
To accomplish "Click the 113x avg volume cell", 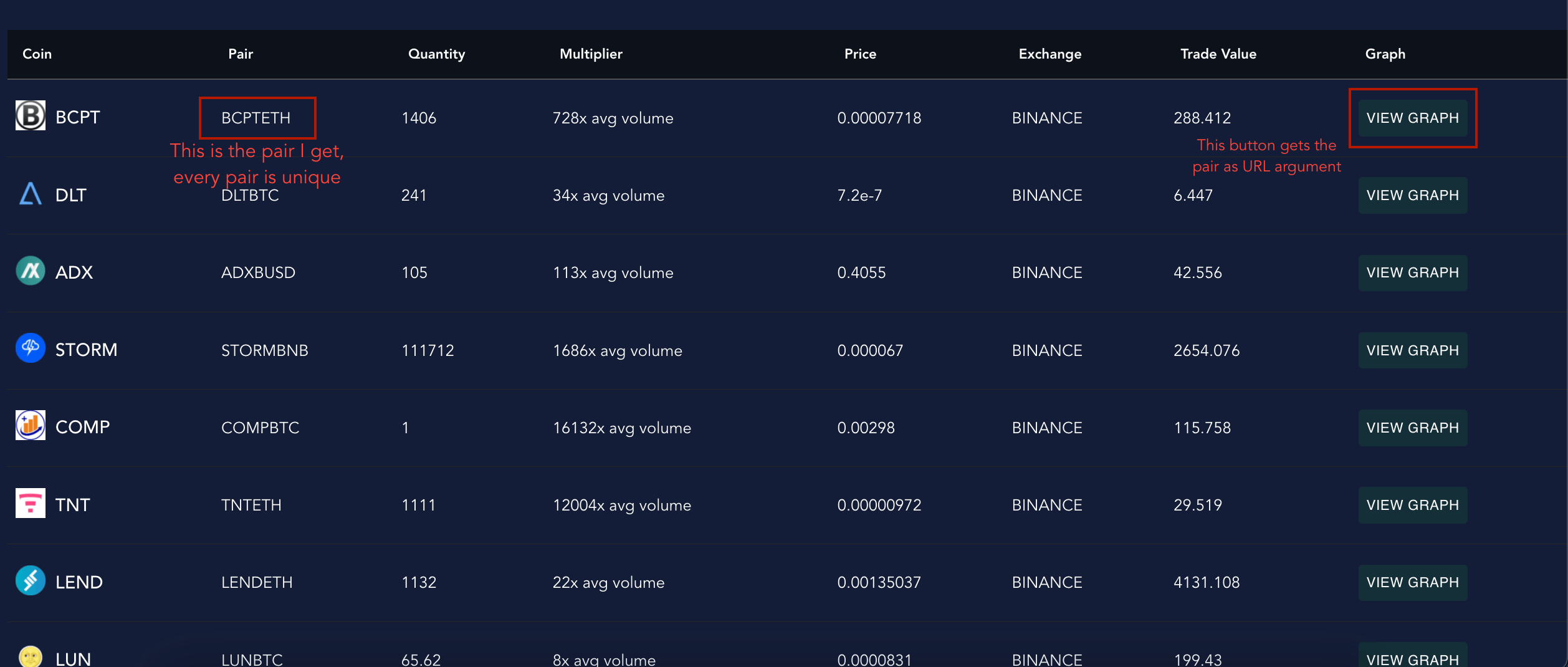I will coord(613,272).
